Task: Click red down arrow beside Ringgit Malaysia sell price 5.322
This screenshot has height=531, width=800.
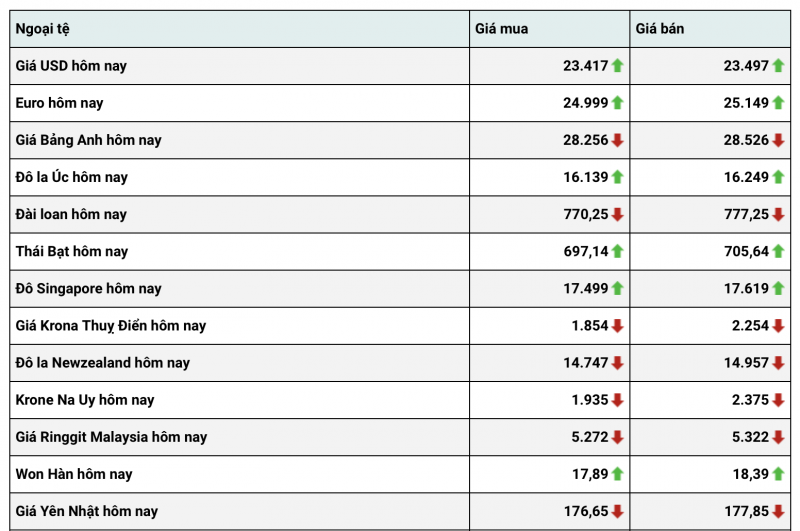Action: click(x=778, y=437)
